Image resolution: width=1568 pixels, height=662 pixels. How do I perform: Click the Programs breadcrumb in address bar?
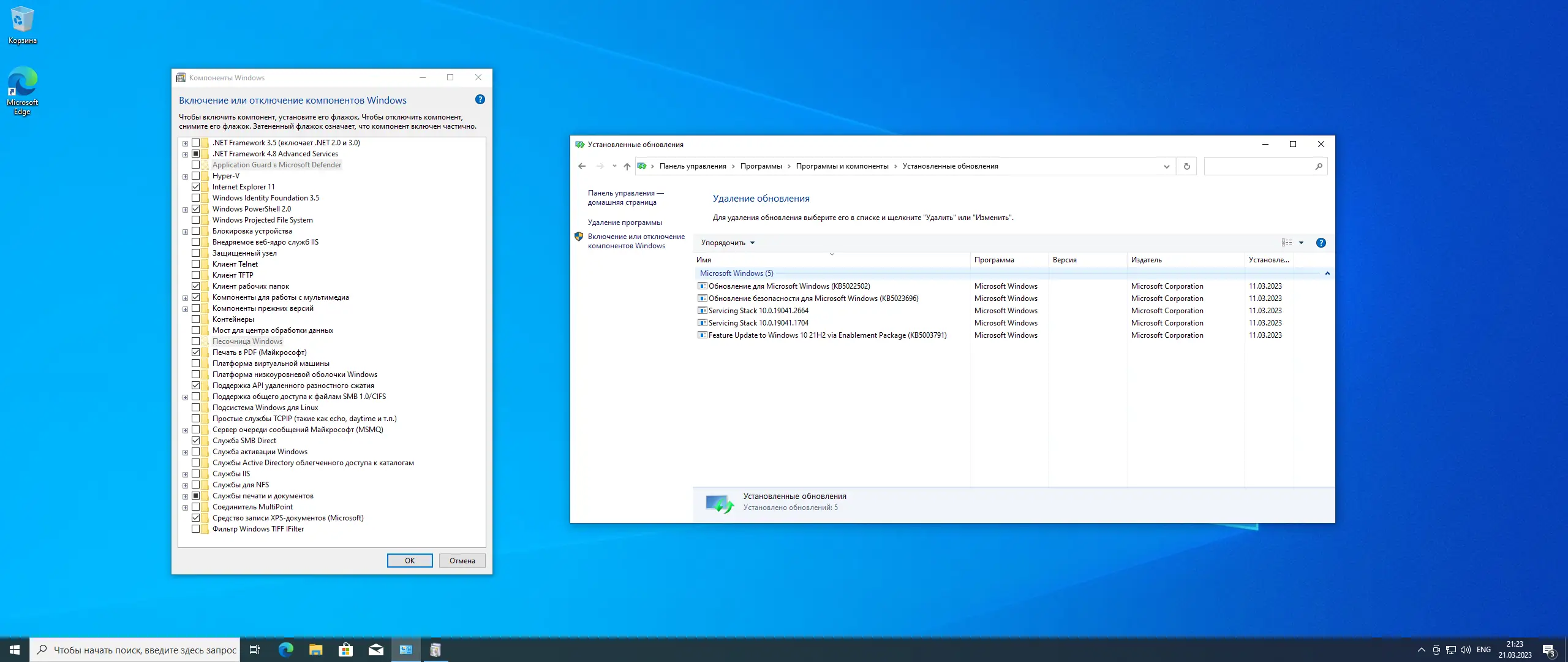(761, 166)
